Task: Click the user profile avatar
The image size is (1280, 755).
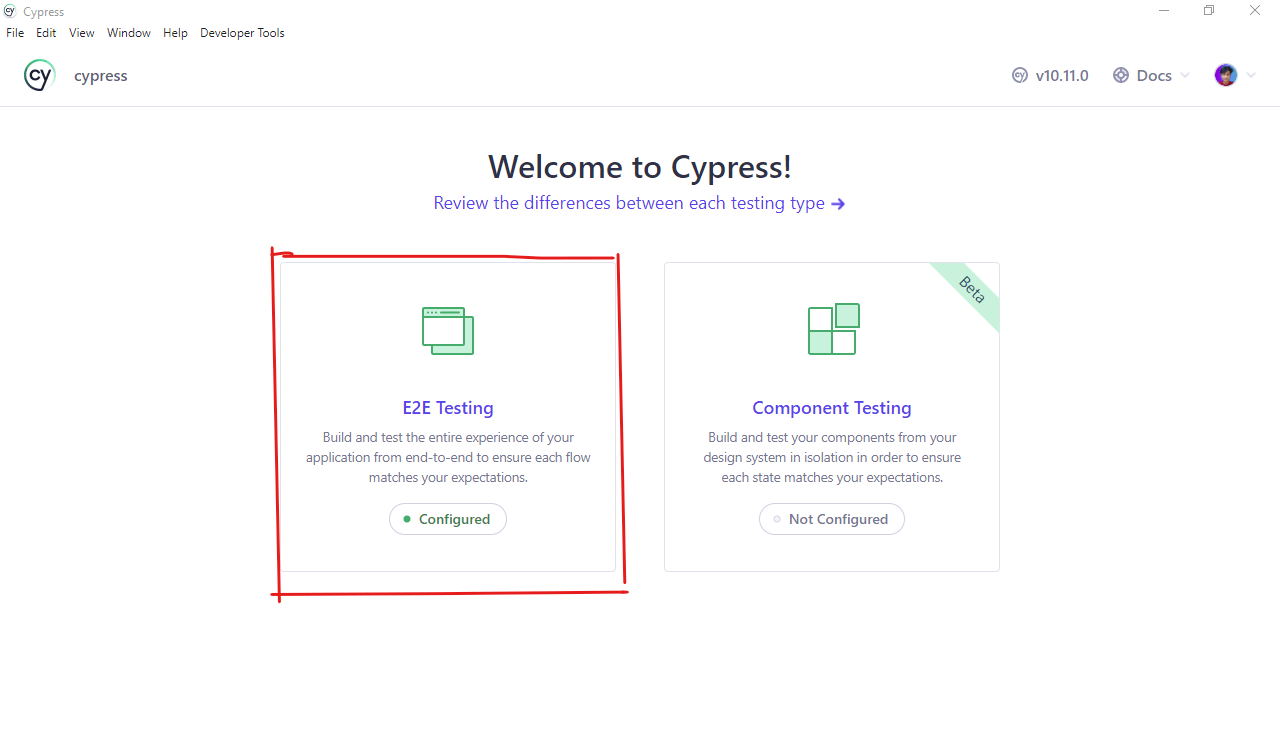Action: (x=1226, y=75)
